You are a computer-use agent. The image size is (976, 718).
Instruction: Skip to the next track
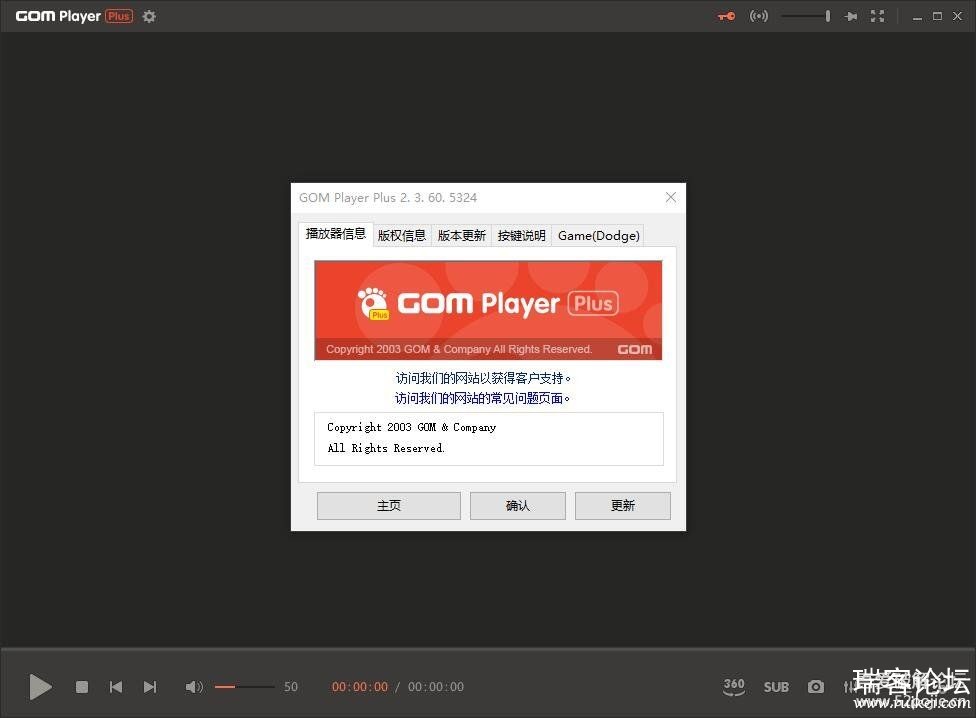pos(150,687)
